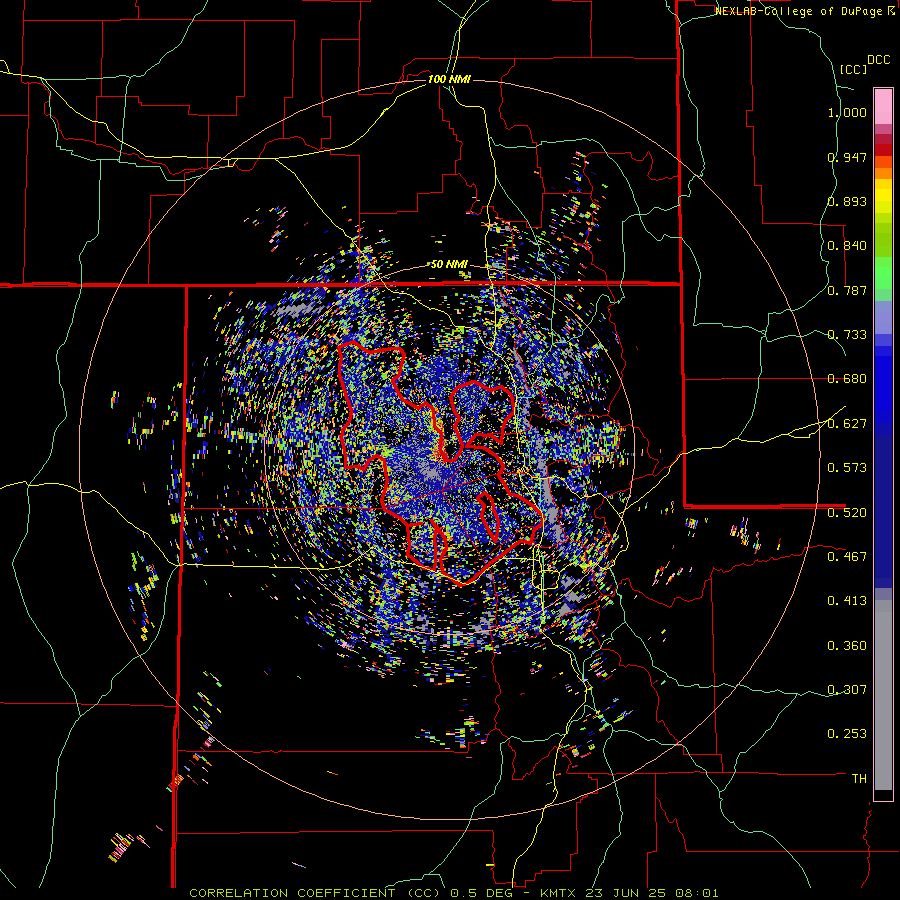Click the NEXLAB-College of DuPage credit text
900x900 pixels.
click(x=799, y=11)
